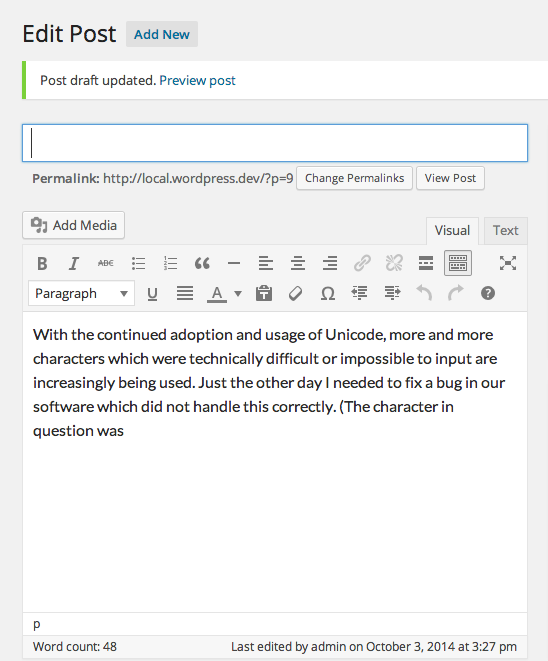Toggle strikethrough formatting
The height and width of the screenshot is (661, 548).
[x=106, y=263]
